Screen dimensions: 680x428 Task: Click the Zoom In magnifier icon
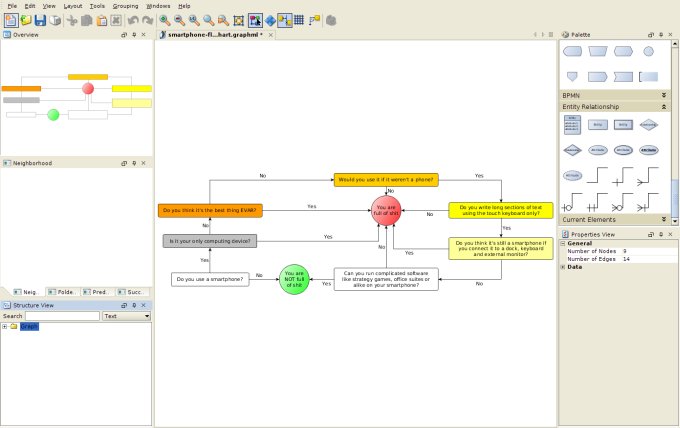164,20
